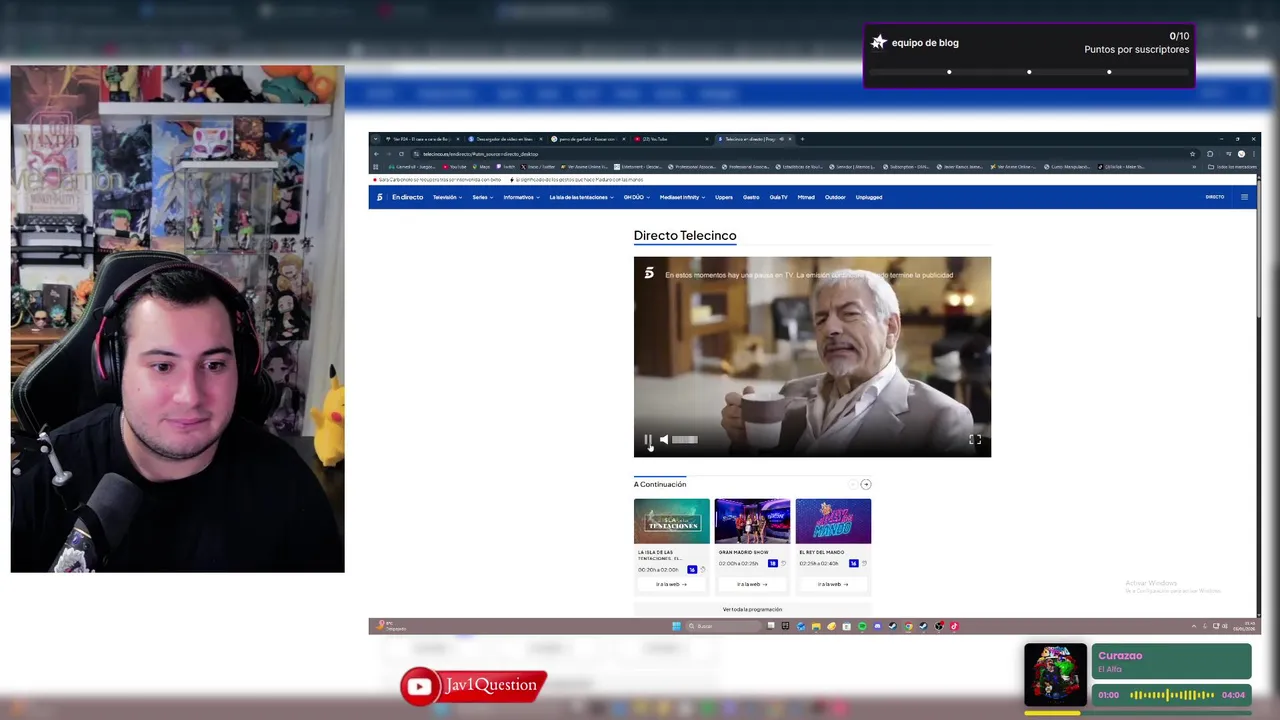The image size is (1280, 720).
Task: Set reminder for El Rey del Mando
Action: click(x=863, y=564)
